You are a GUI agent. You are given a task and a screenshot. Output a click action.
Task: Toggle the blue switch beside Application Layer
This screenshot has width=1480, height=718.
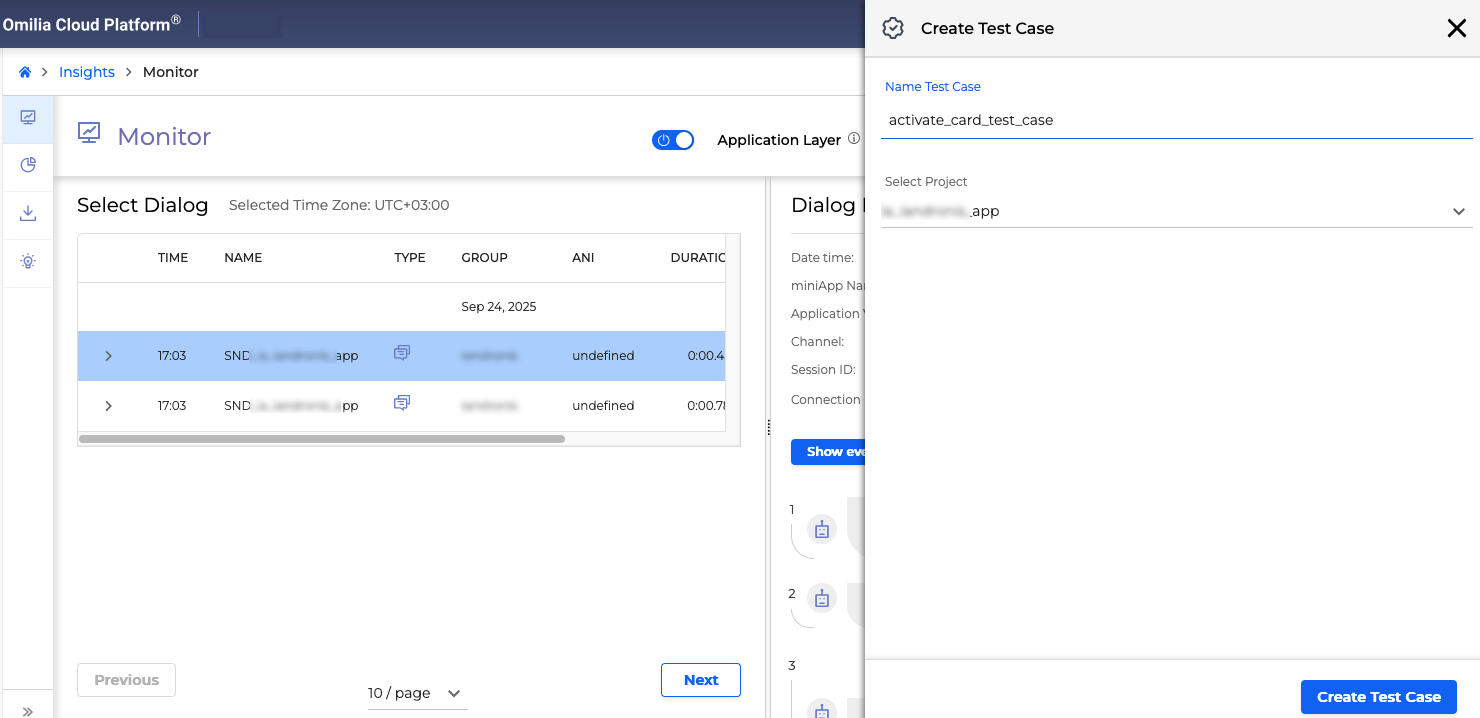(x=673, y=139)
